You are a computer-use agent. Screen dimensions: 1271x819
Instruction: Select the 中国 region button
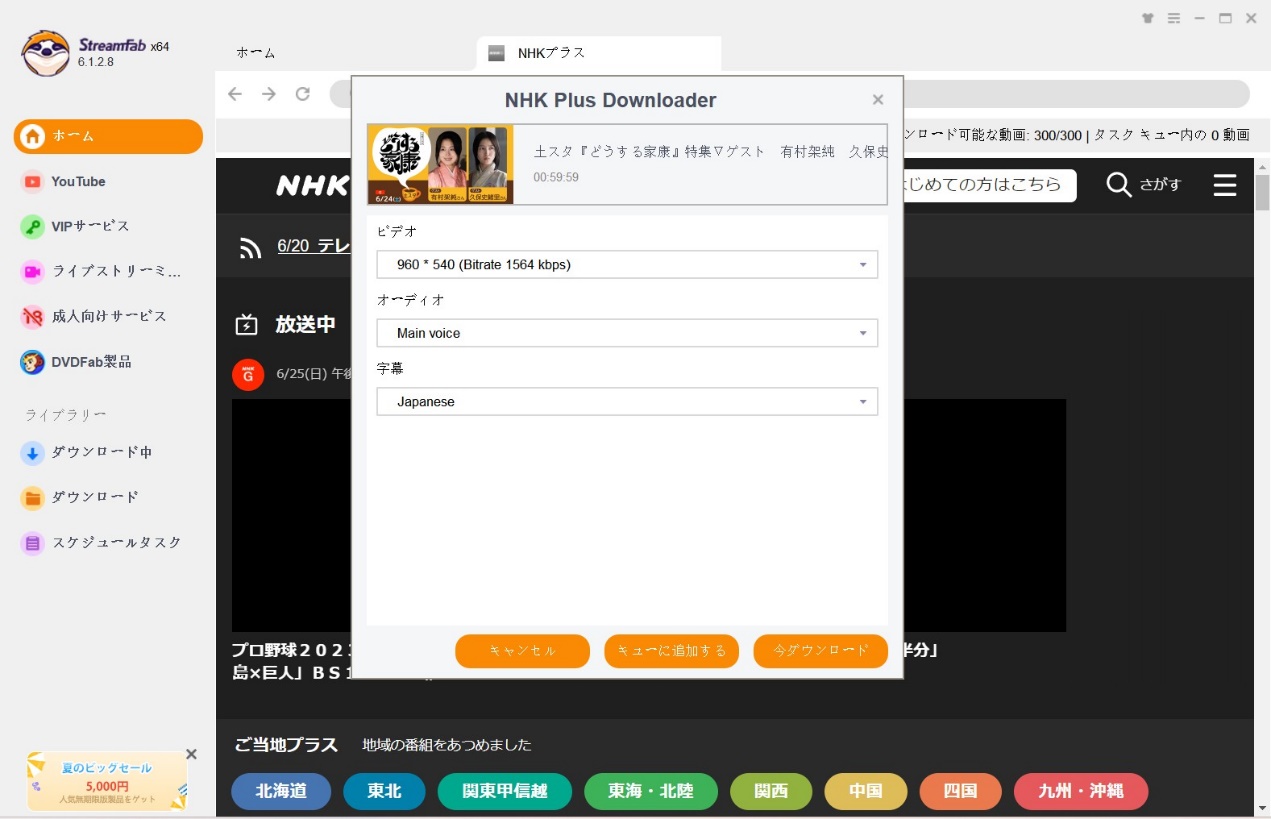[x=866, y=791]
